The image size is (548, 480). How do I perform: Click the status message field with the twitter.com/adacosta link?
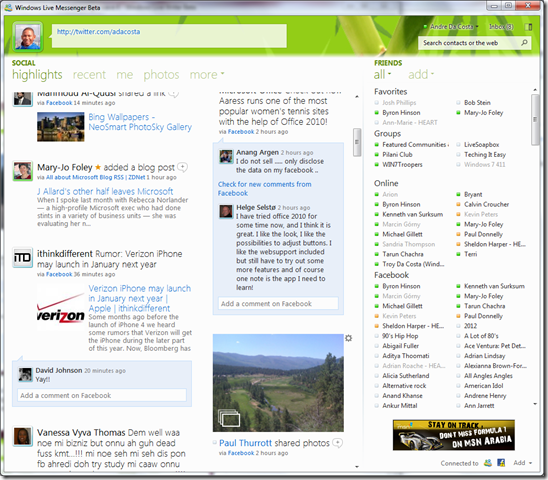coord(170,36)
